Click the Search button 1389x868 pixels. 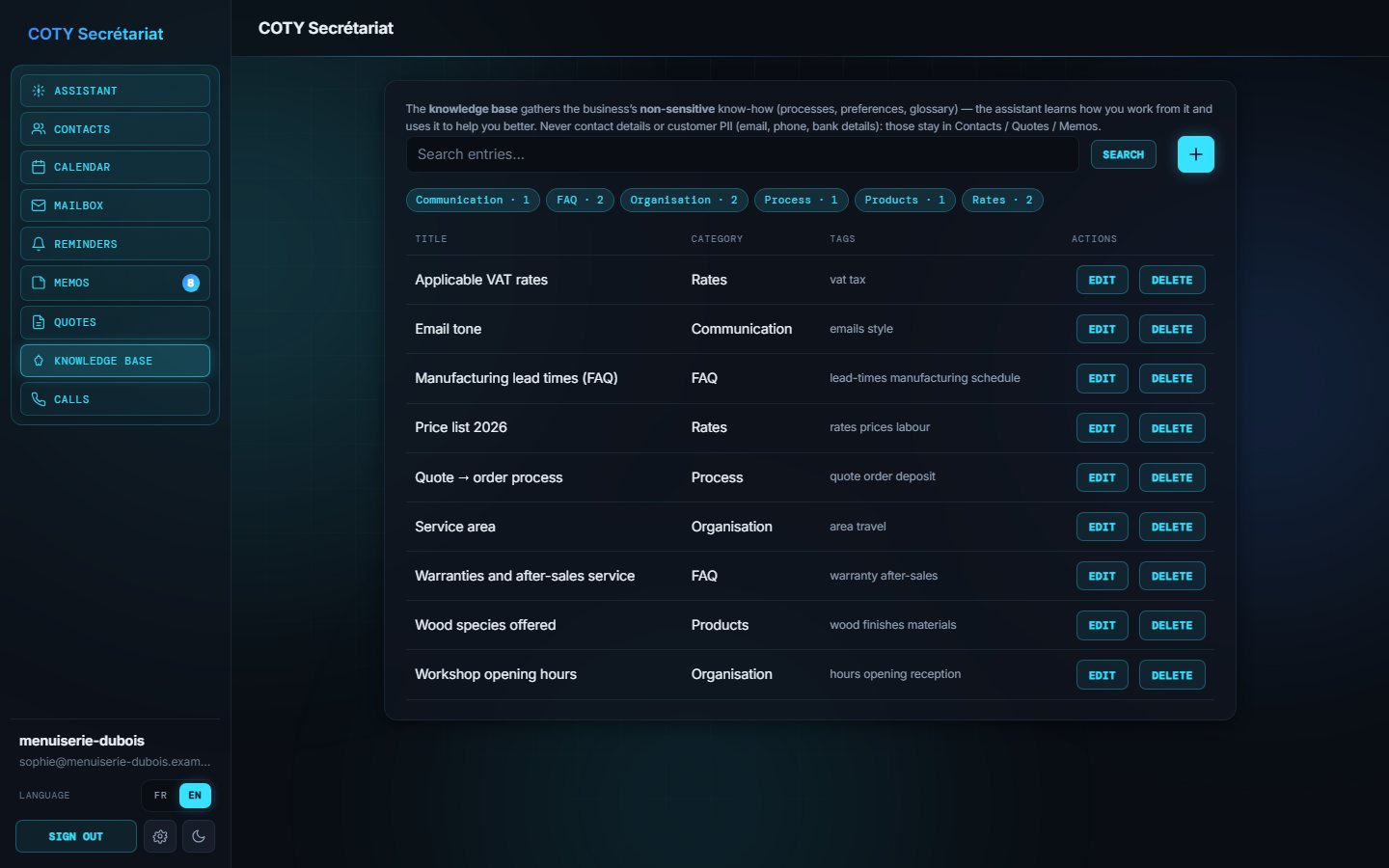1124,154
